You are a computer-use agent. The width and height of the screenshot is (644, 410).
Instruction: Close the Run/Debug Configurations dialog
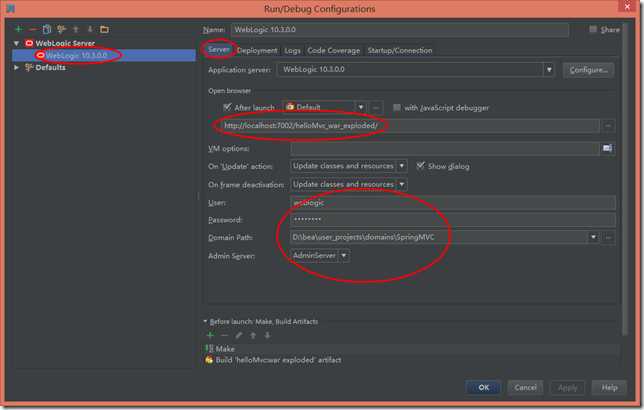coord(627,7)
